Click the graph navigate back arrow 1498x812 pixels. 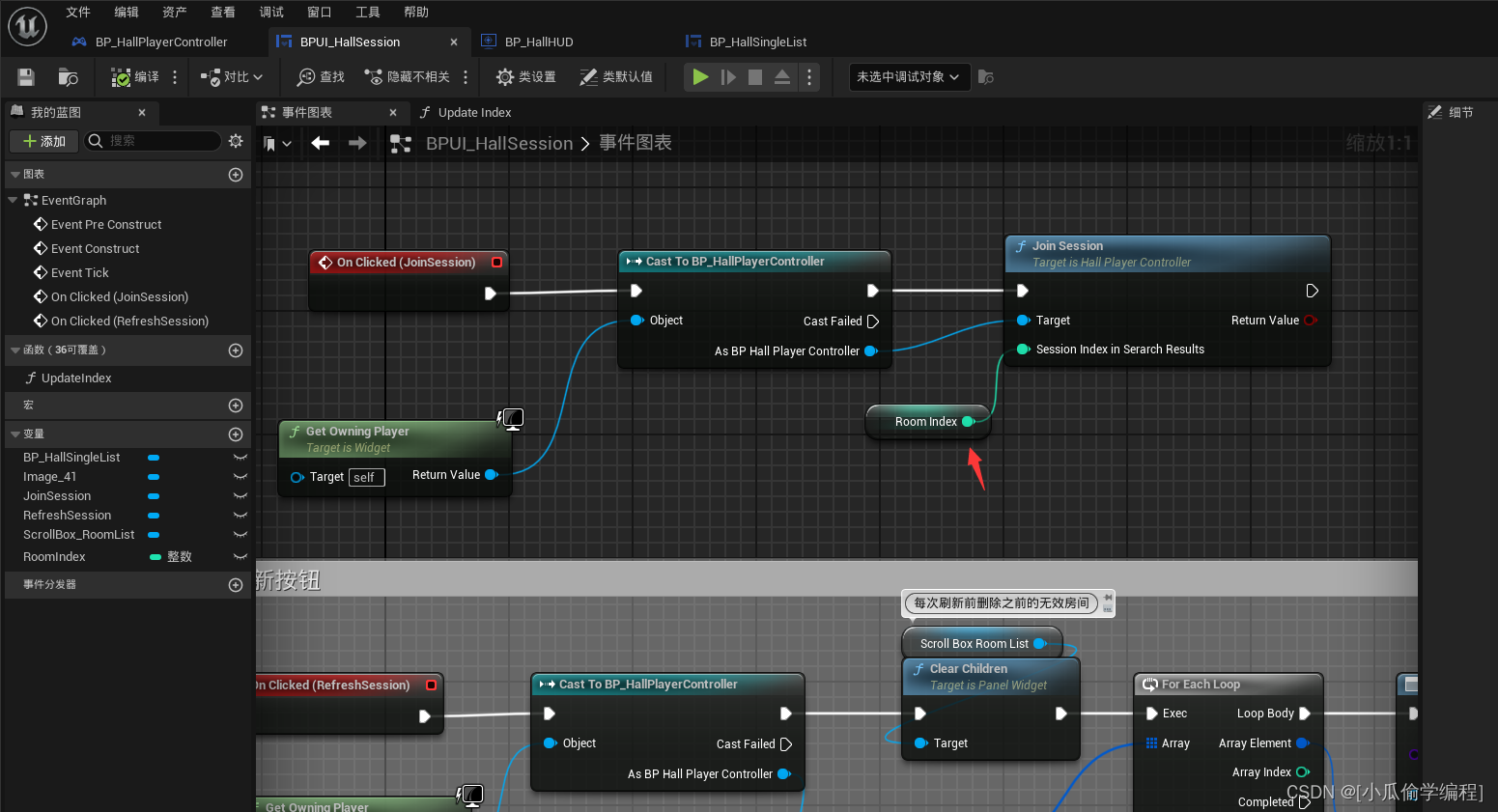pos(321,143)
